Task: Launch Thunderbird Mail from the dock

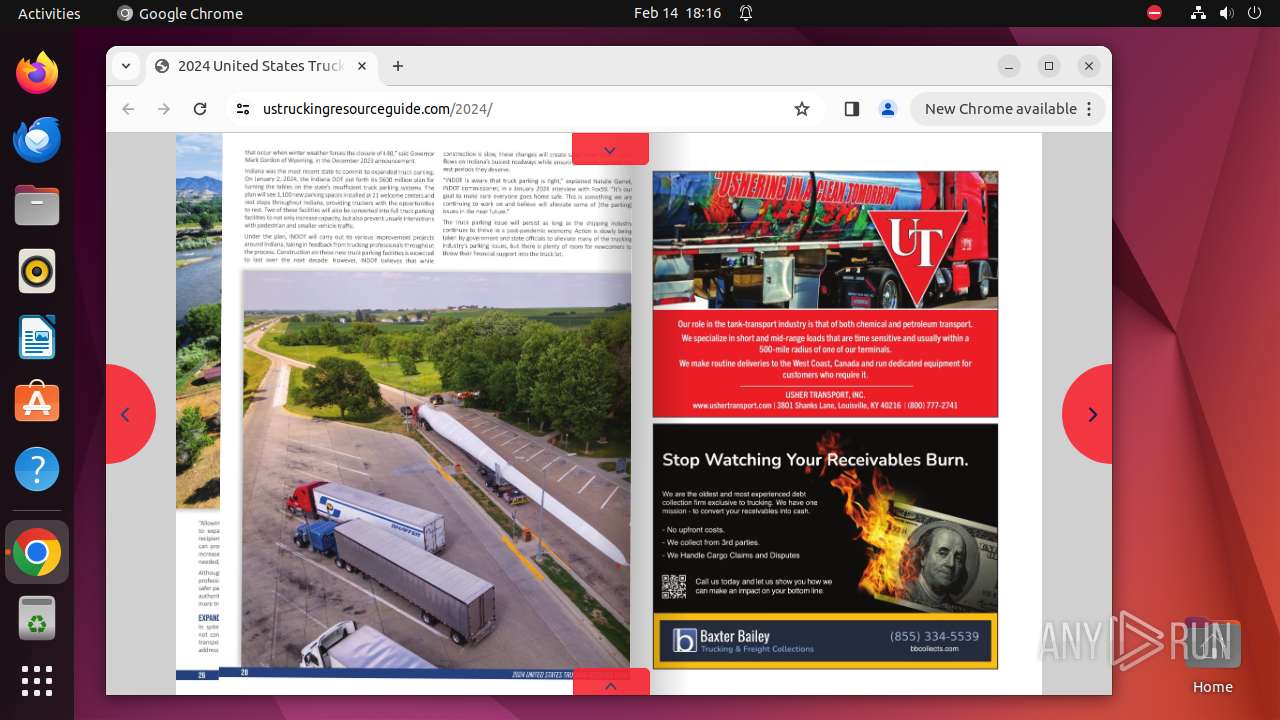Action: (37, 140)
